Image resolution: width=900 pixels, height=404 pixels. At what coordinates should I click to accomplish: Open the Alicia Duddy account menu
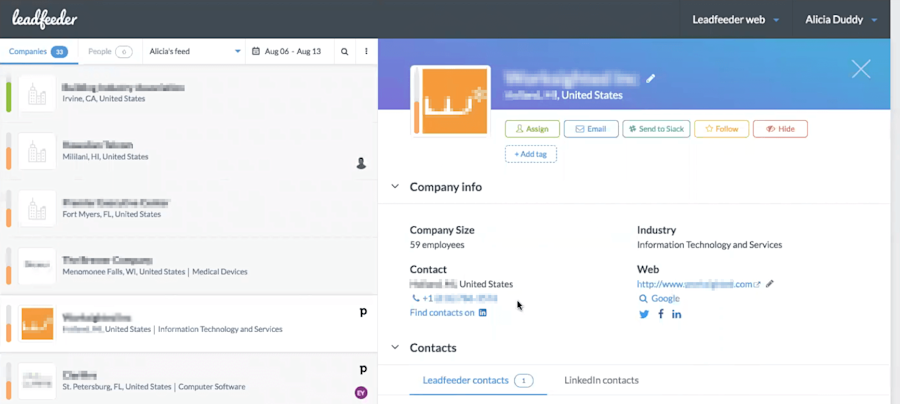[x=841, y=20]
